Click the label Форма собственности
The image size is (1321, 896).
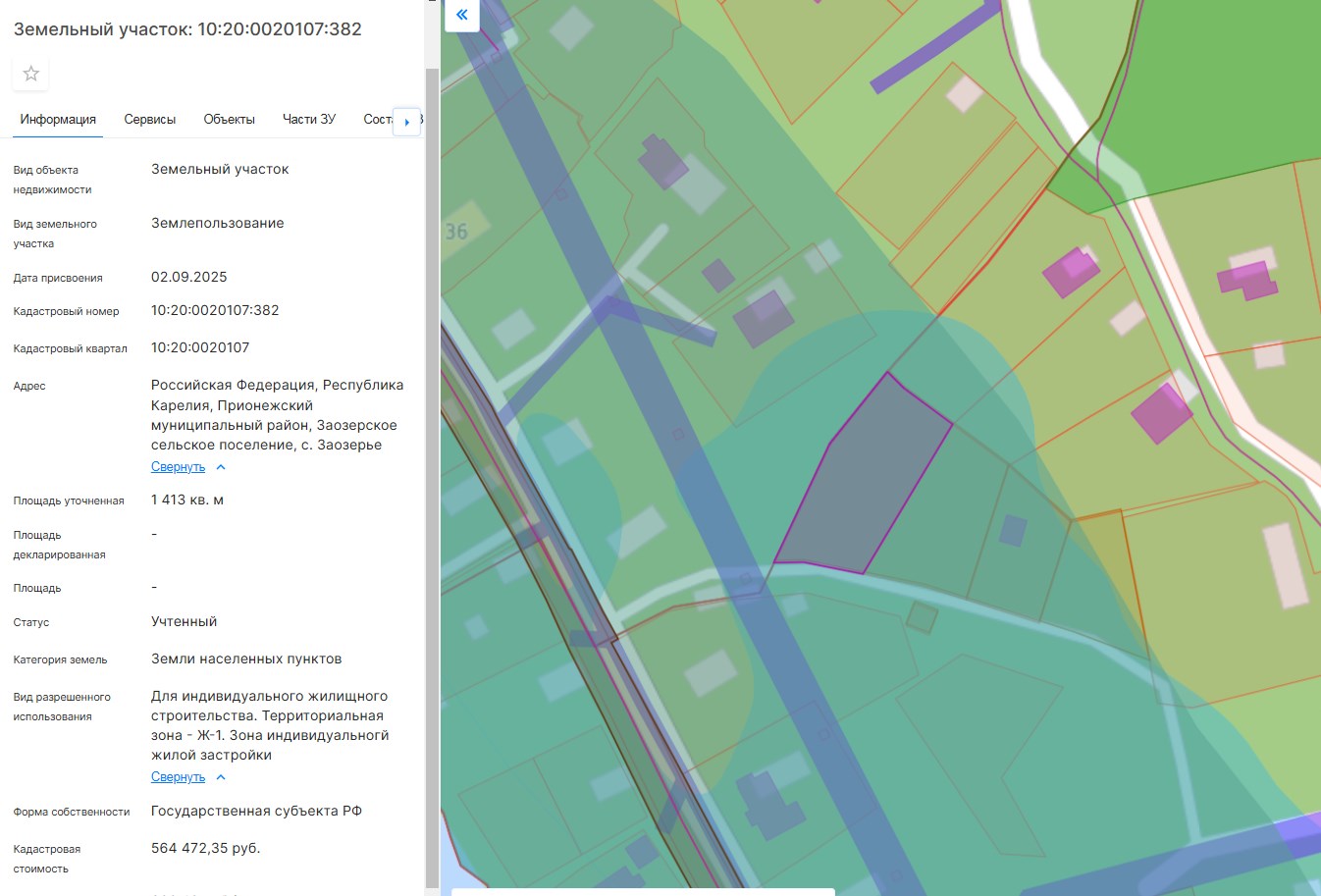point(72,812)
